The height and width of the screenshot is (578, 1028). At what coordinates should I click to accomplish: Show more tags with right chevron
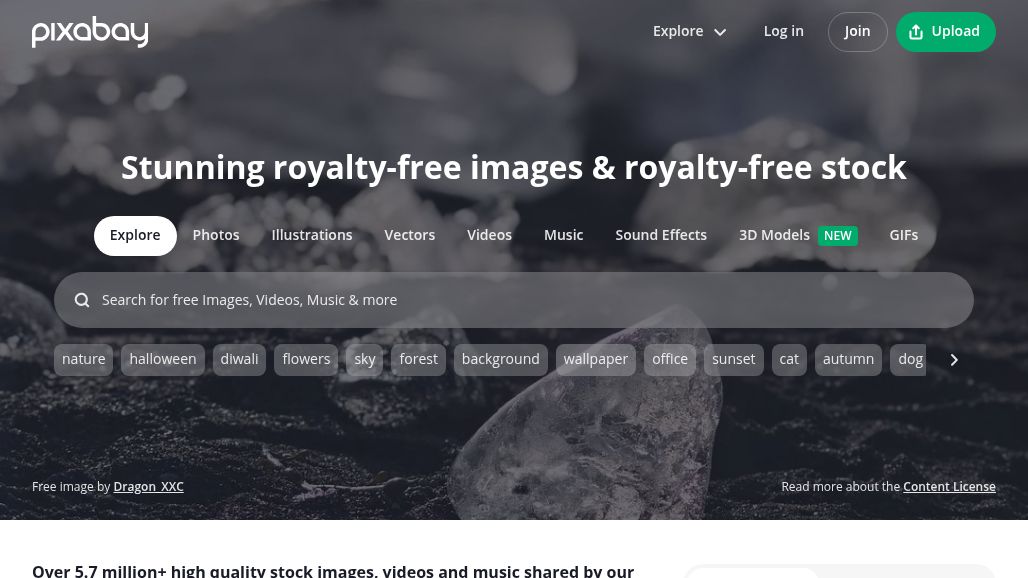tap(954, 360)
